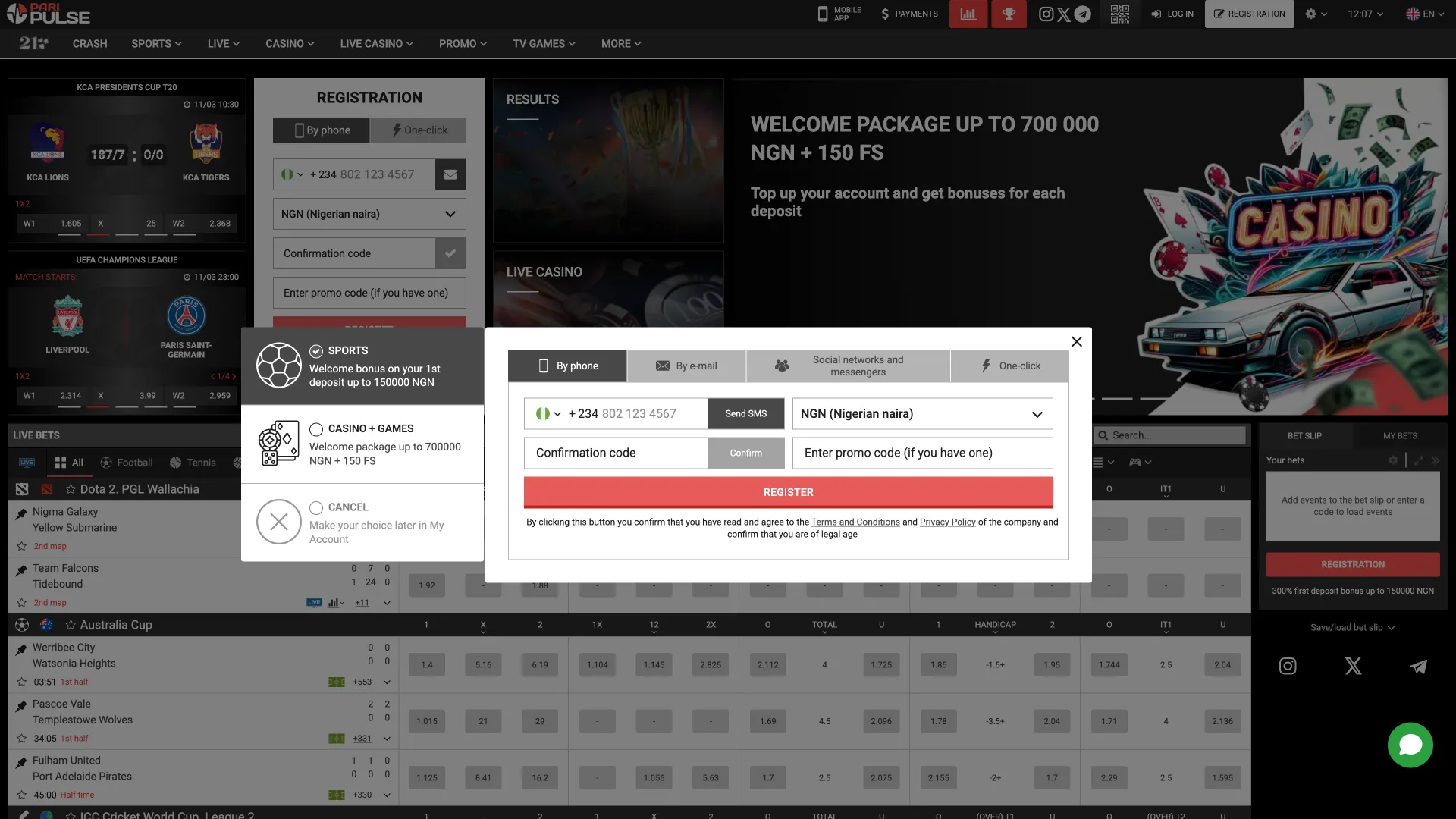This screenshot has width=1456, height=819.
Task: Select the CANCEL bonus option
Action: tap(362, 522)
